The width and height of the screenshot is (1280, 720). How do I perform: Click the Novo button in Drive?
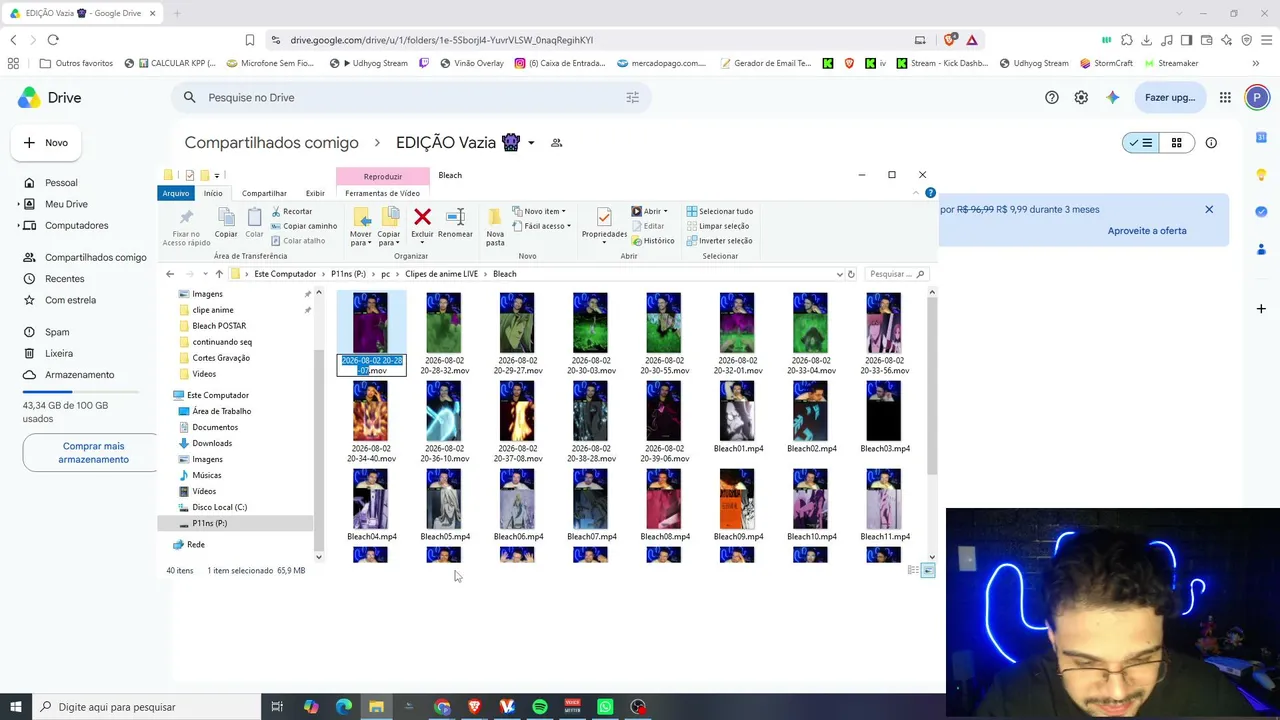click(47, 143)
